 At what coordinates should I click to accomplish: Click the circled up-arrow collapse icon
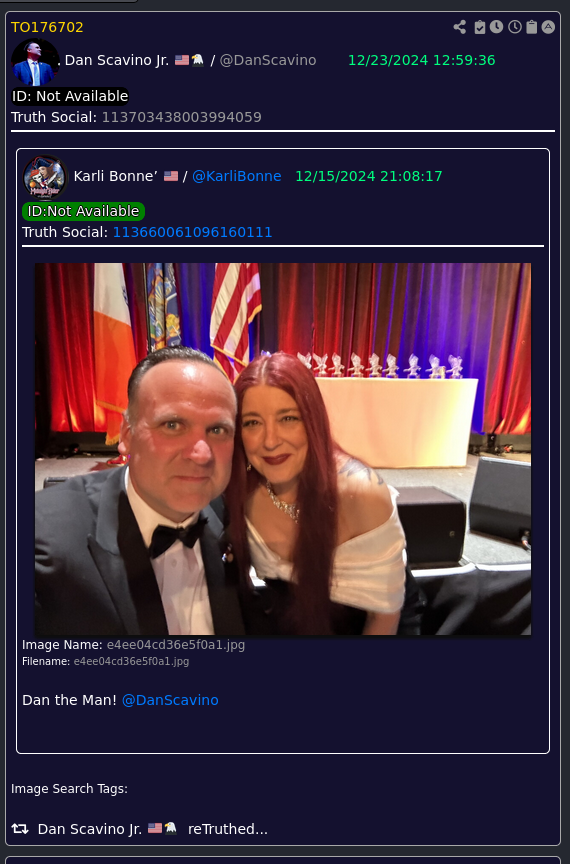tap(548, 27)
